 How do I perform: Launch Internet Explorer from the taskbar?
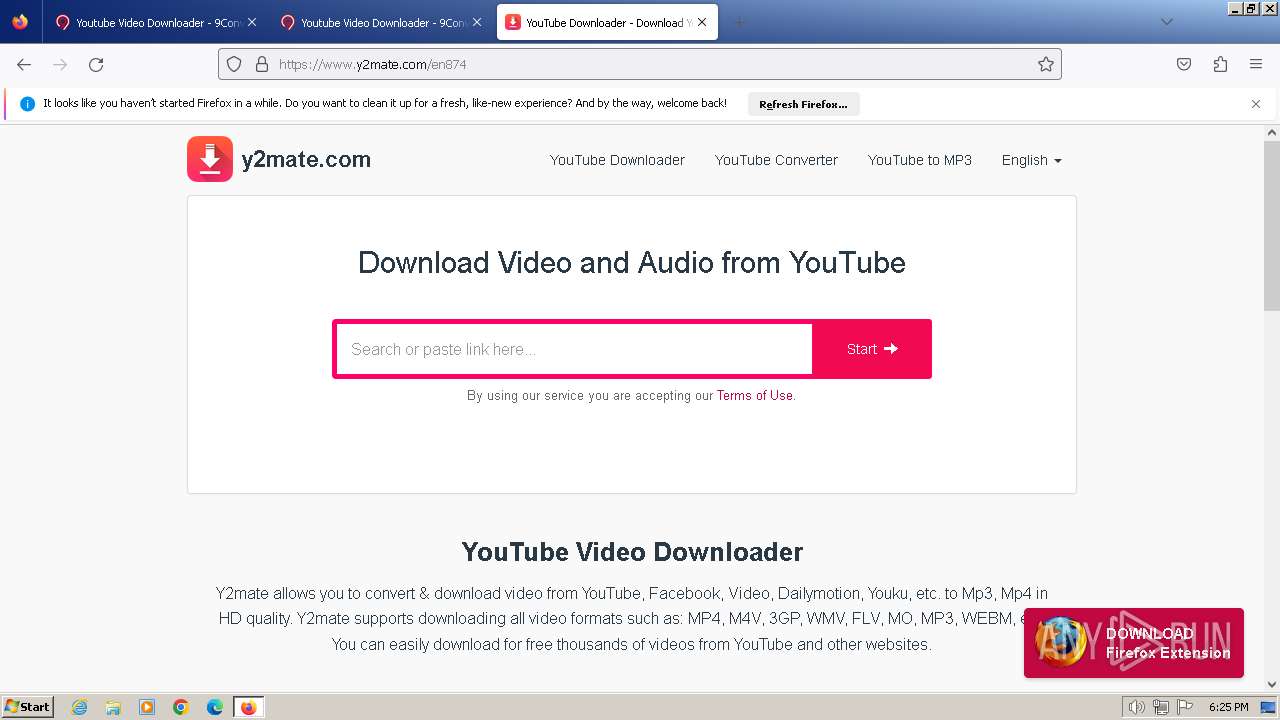79,707
